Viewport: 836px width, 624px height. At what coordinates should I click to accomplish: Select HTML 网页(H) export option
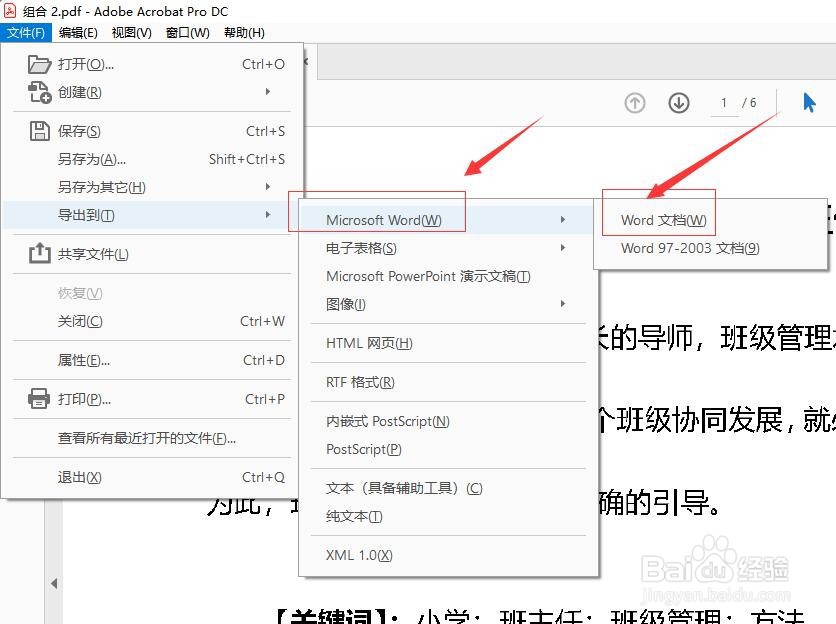click(447, 343)
